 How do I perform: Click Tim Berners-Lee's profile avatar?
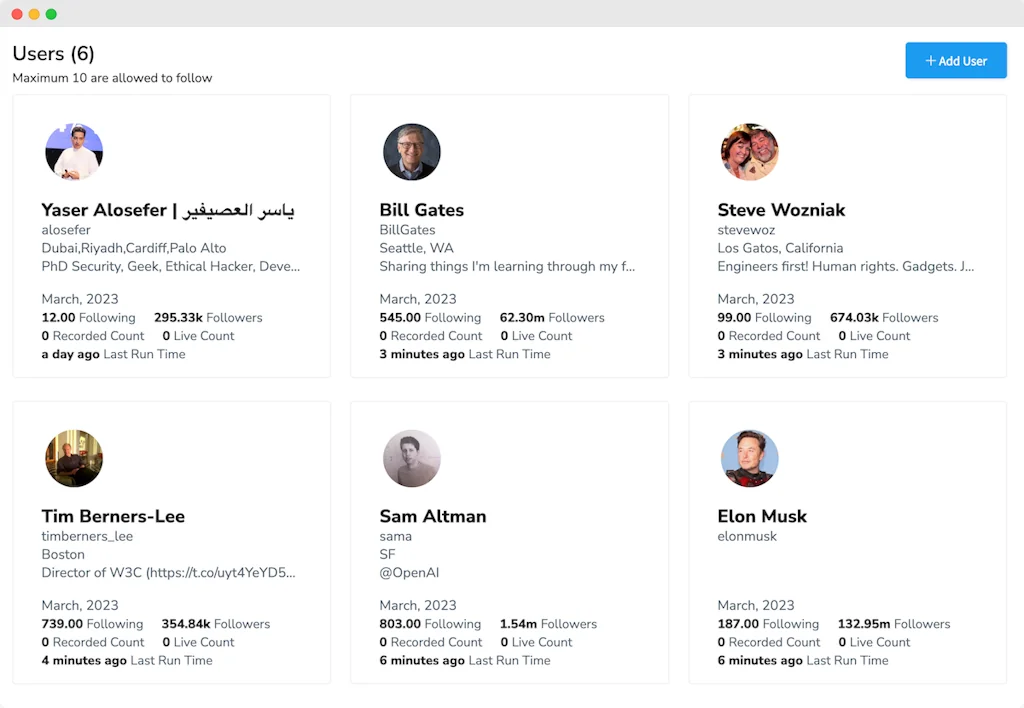[74, 458]
